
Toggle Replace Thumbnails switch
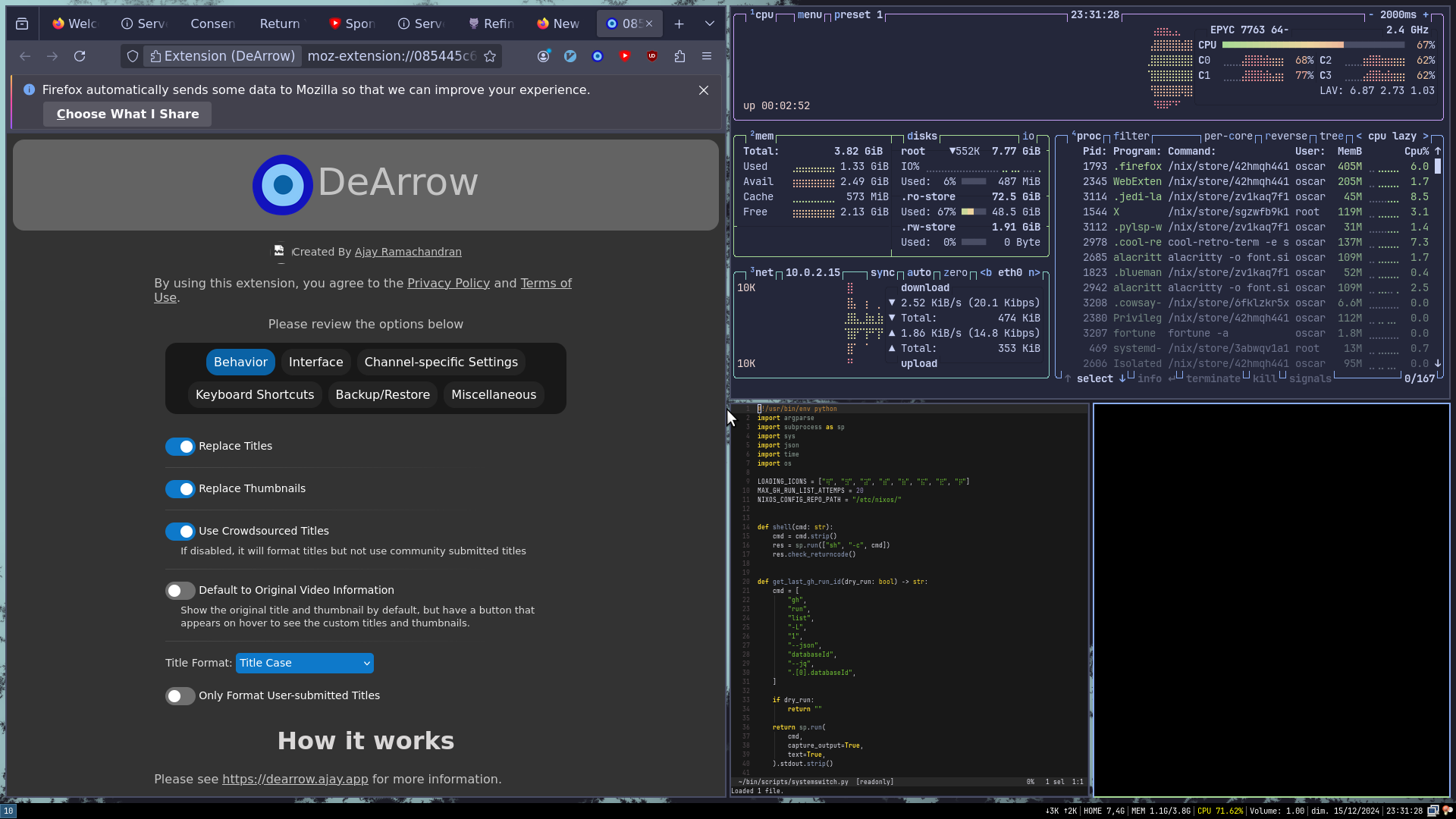pyautogui.click(x=180, y=489)
